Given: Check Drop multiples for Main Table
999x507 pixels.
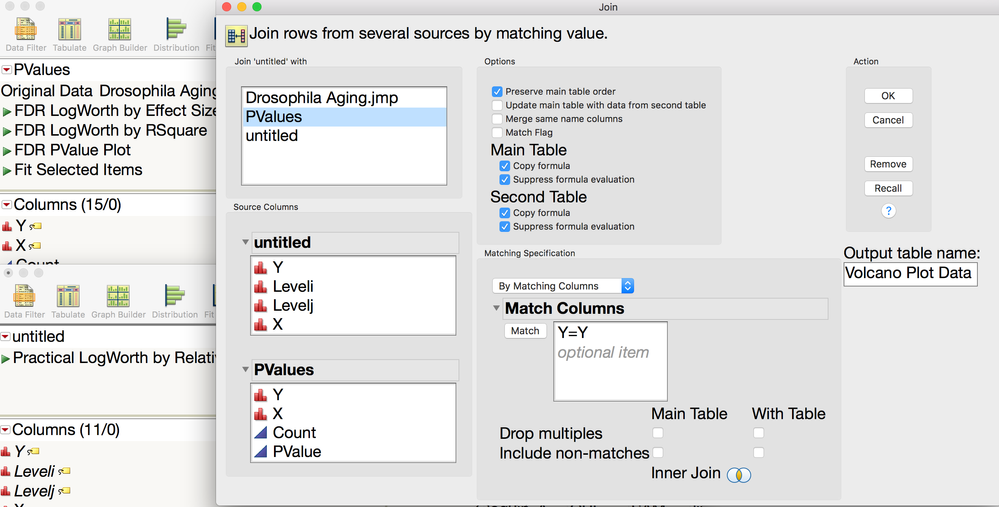Looking at the screenshot, I should [x=658, y=432].
